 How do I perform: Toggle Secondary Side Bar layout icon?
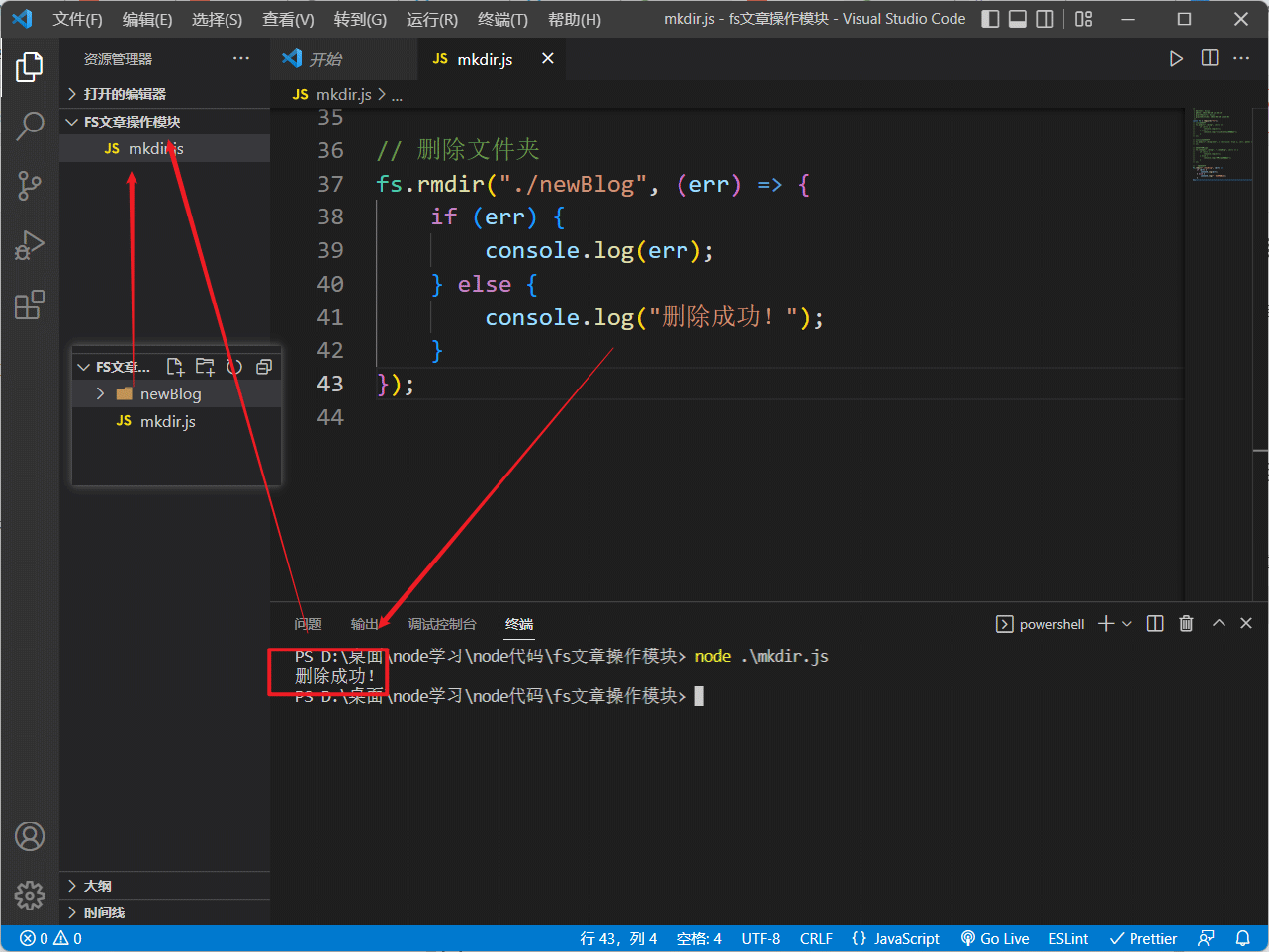(x=1044, y=19)
